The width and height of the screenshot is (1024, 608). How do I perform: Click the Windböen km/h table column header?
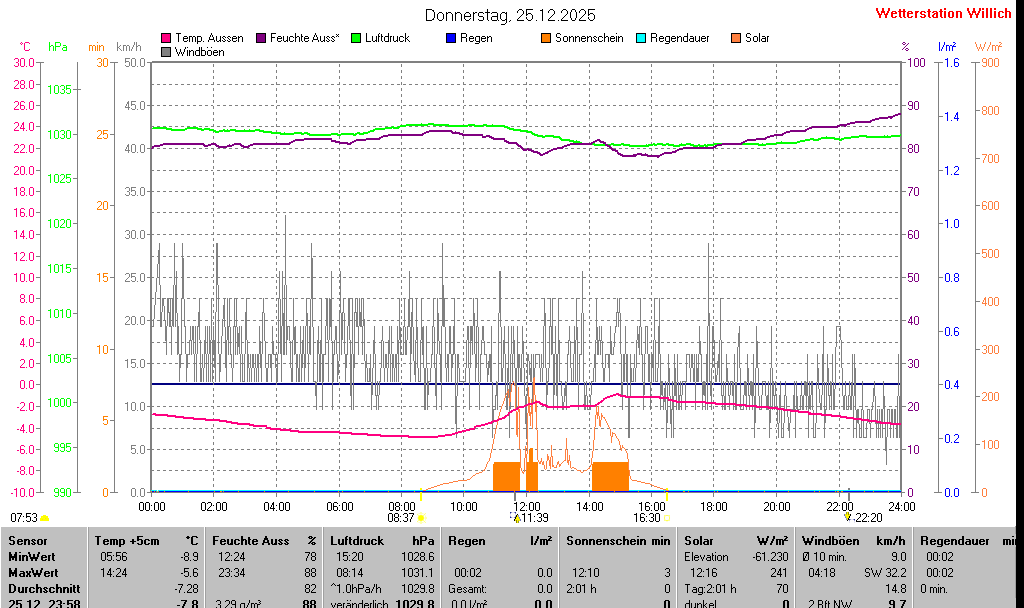click(855, 540)
